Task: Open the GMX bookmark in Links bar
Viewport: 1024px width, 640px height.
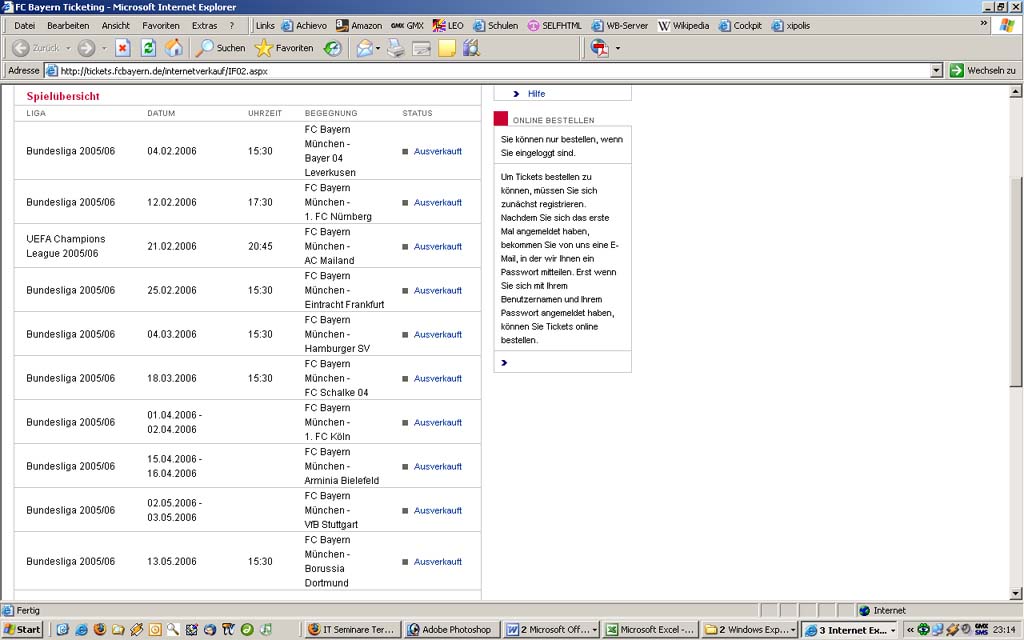Action: tap(407, 25)
